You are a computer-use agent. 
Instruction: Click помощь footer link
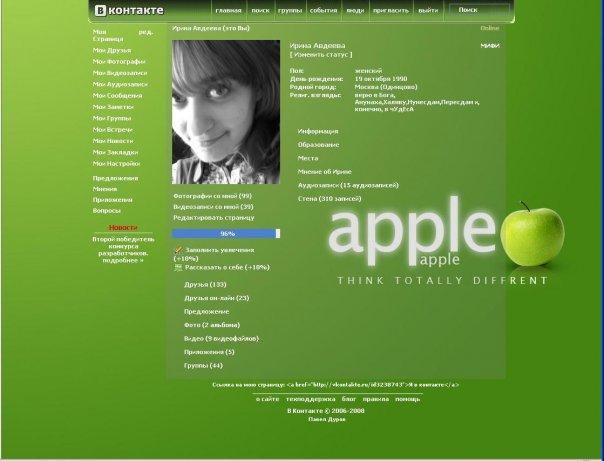point(408,399)
